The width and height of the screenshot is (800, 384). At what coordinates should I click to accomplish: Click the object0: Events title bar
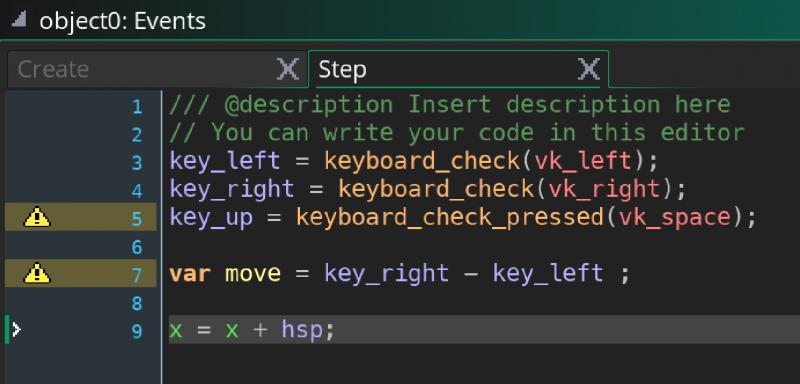400,20
